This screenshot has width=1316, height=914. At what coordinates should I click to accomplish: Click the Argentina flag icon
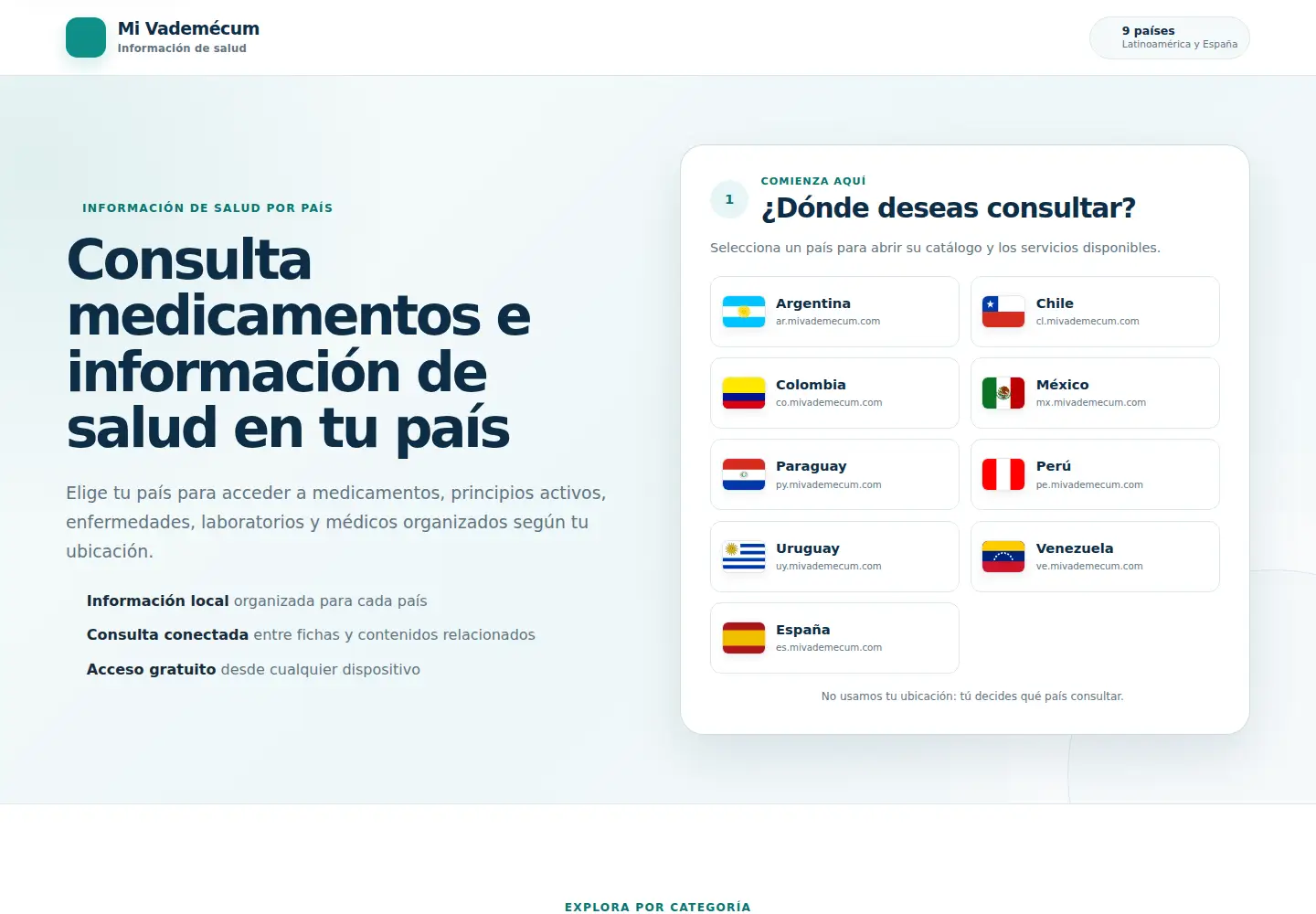click(x=744, y=312)
